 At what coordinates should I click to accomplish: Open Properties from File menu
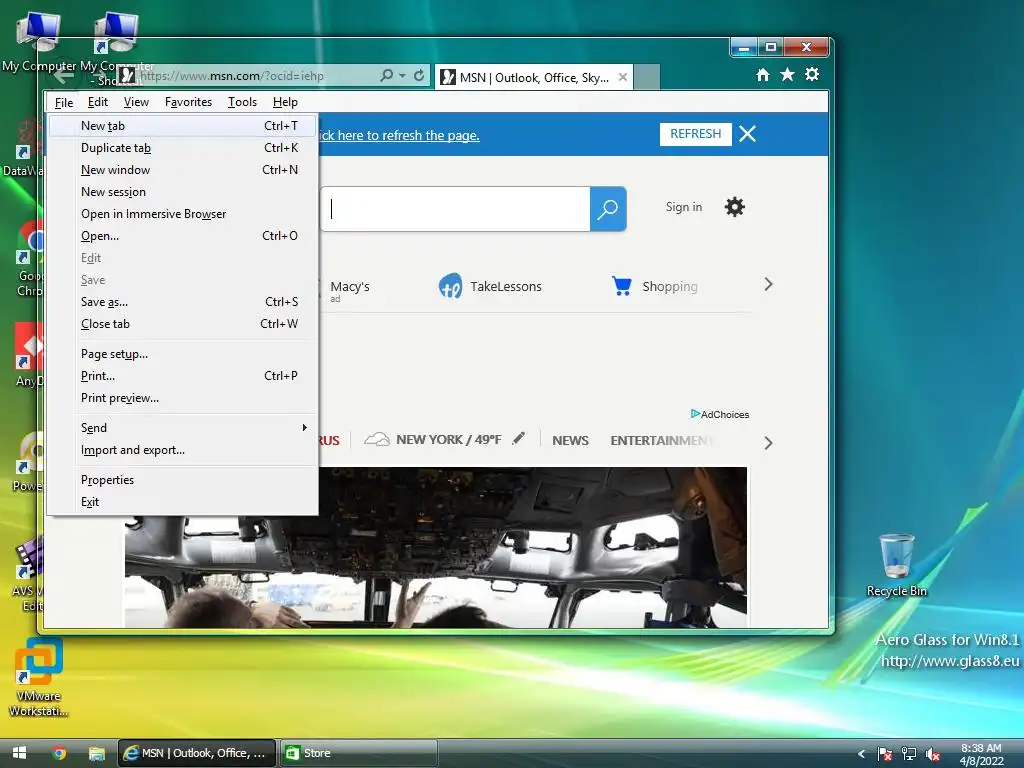click(x=183, y=480)
